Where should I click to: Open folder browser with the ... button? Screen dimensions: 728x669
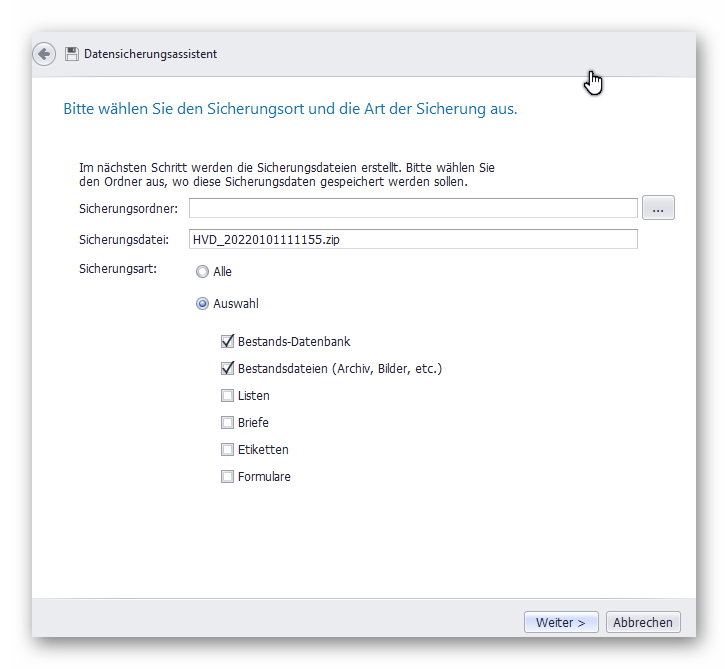coord(658,208)
